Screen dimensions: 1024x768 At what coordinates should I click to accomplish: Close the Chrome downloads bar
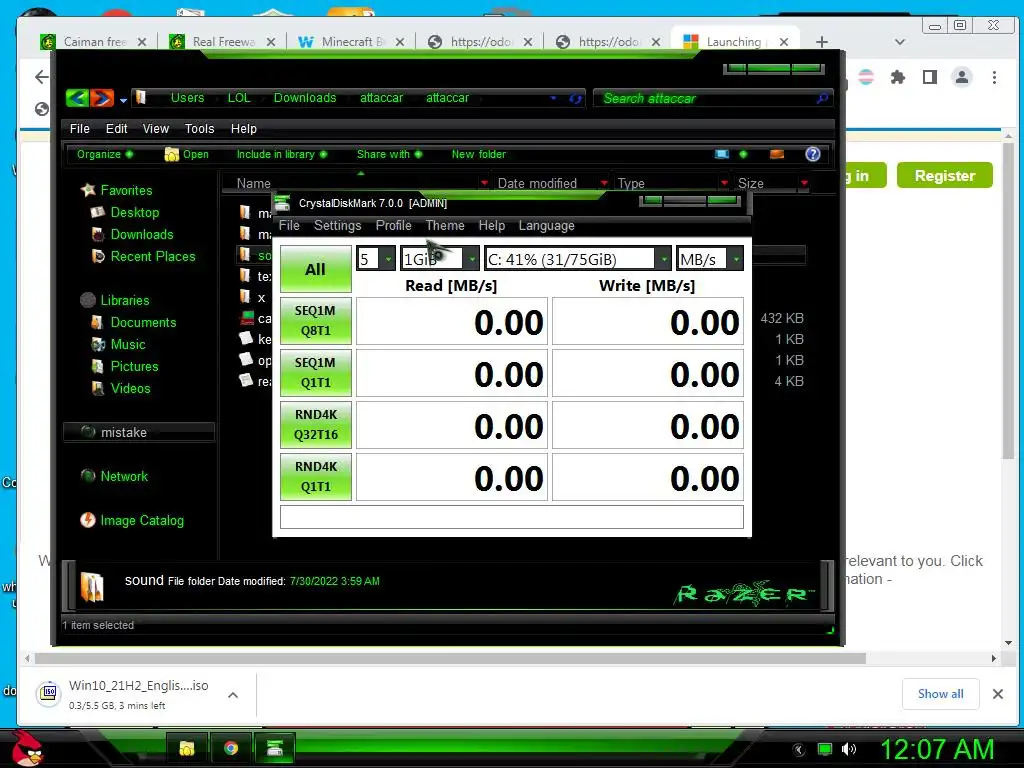(998, 694)
